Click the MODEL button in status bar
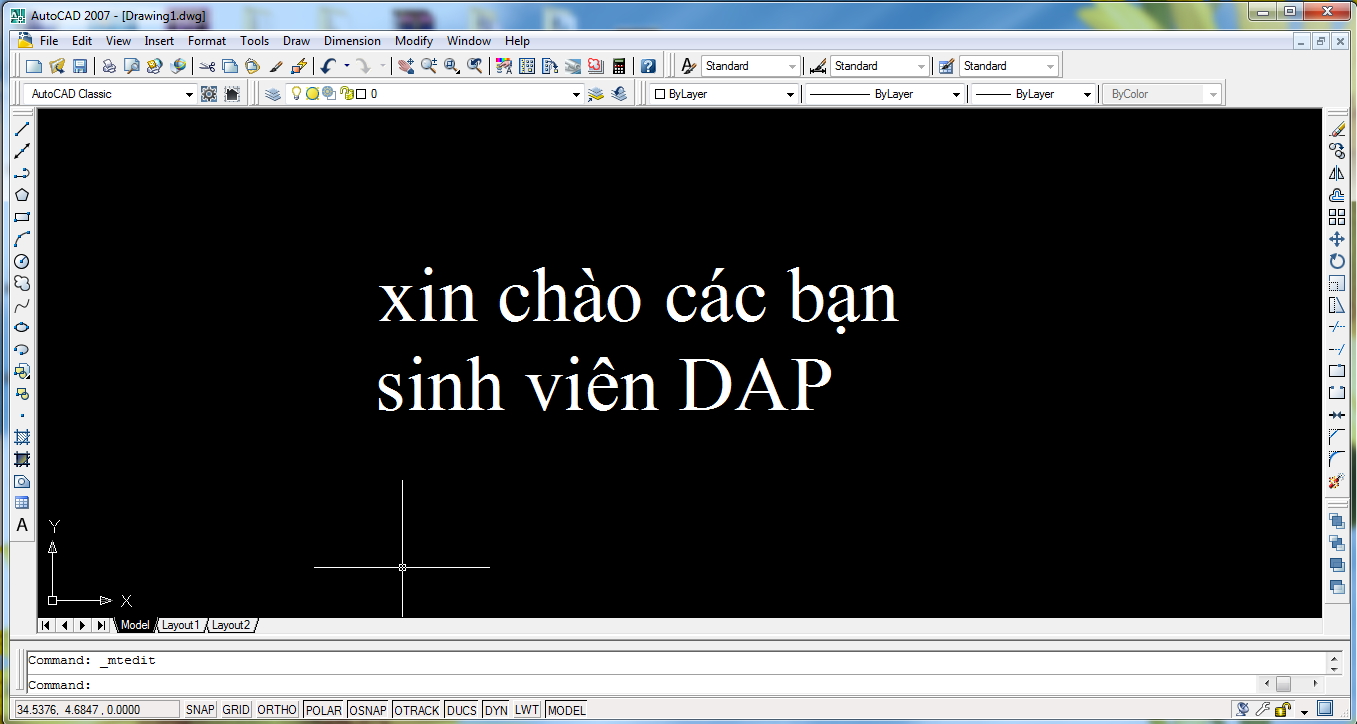Image resolution: width=1357 pixels, height=724 pixels. [567, 710]
